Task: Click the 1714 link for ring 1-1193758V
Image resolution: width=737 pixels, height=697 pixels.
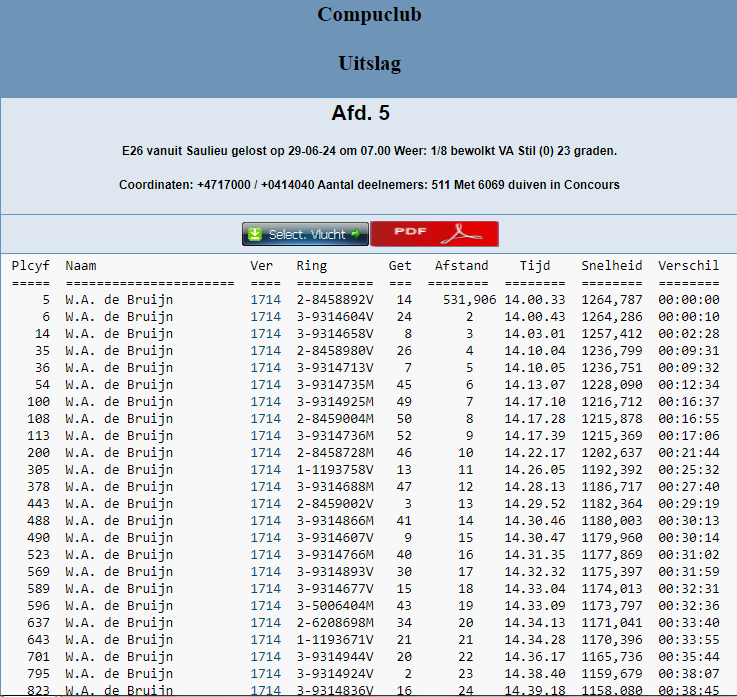Action: tap(265, 469)
